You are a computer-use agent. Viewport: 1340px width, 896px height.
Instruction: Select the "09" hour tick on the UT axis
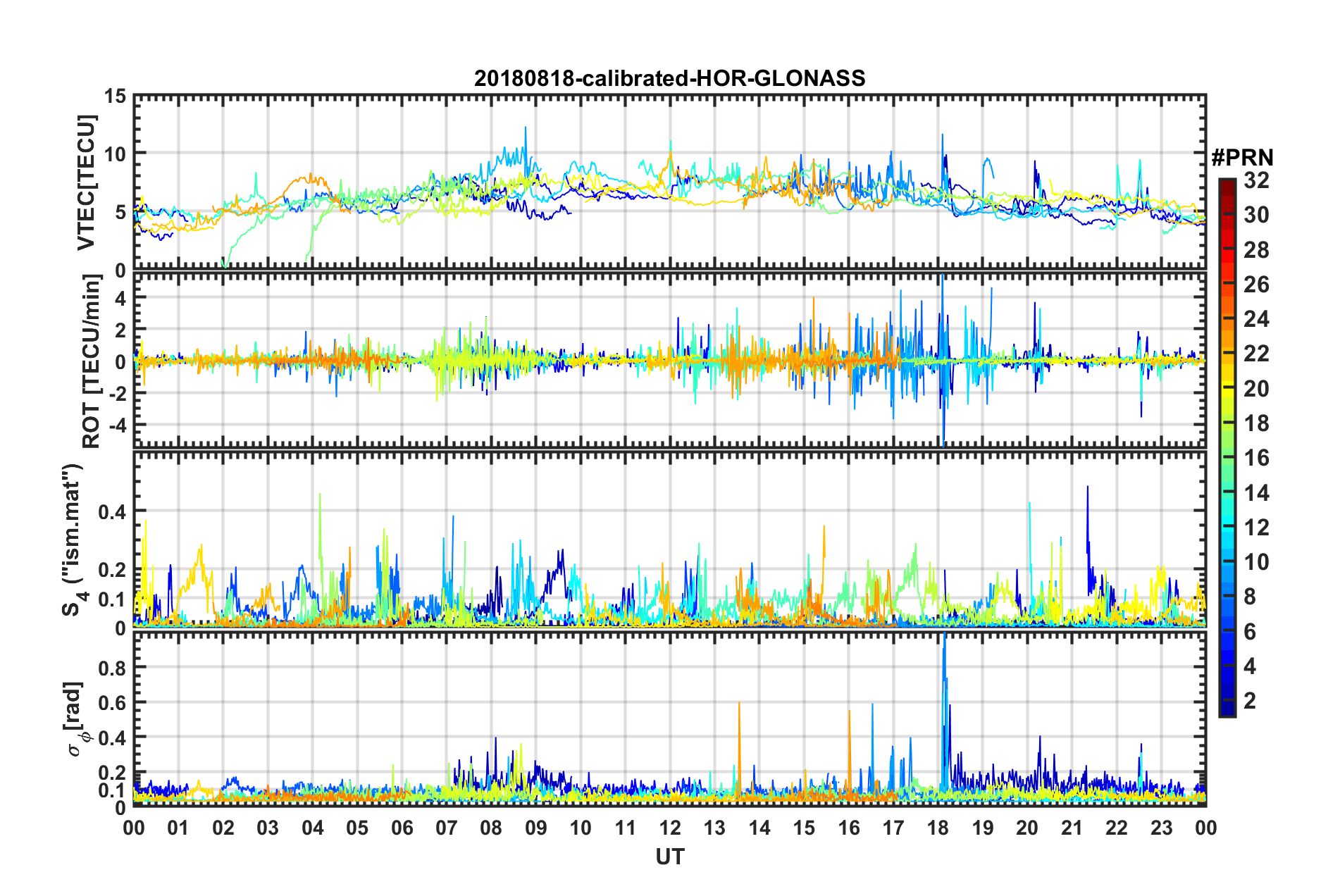pyautogui.click(x=536, y=828)
